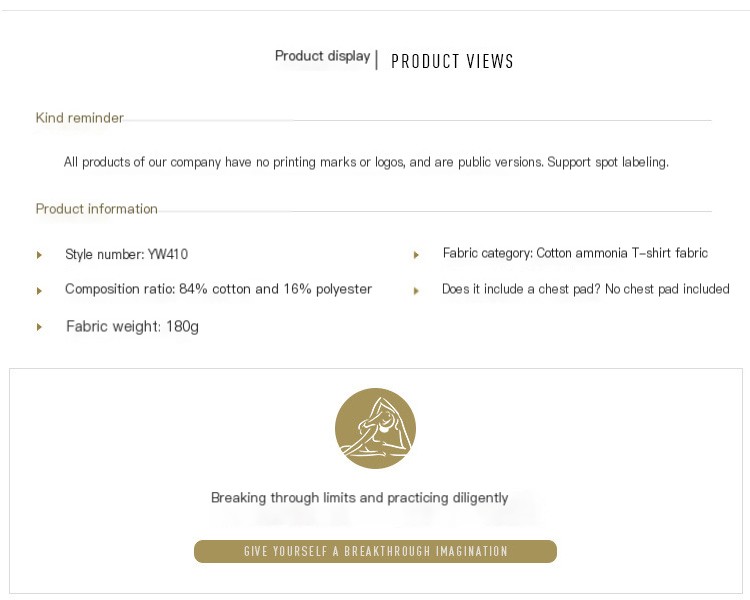Click the arrow bullet beside Fabric weight
Image resolution: width=750 pixels, height=600 pixels.
[39, 327]
